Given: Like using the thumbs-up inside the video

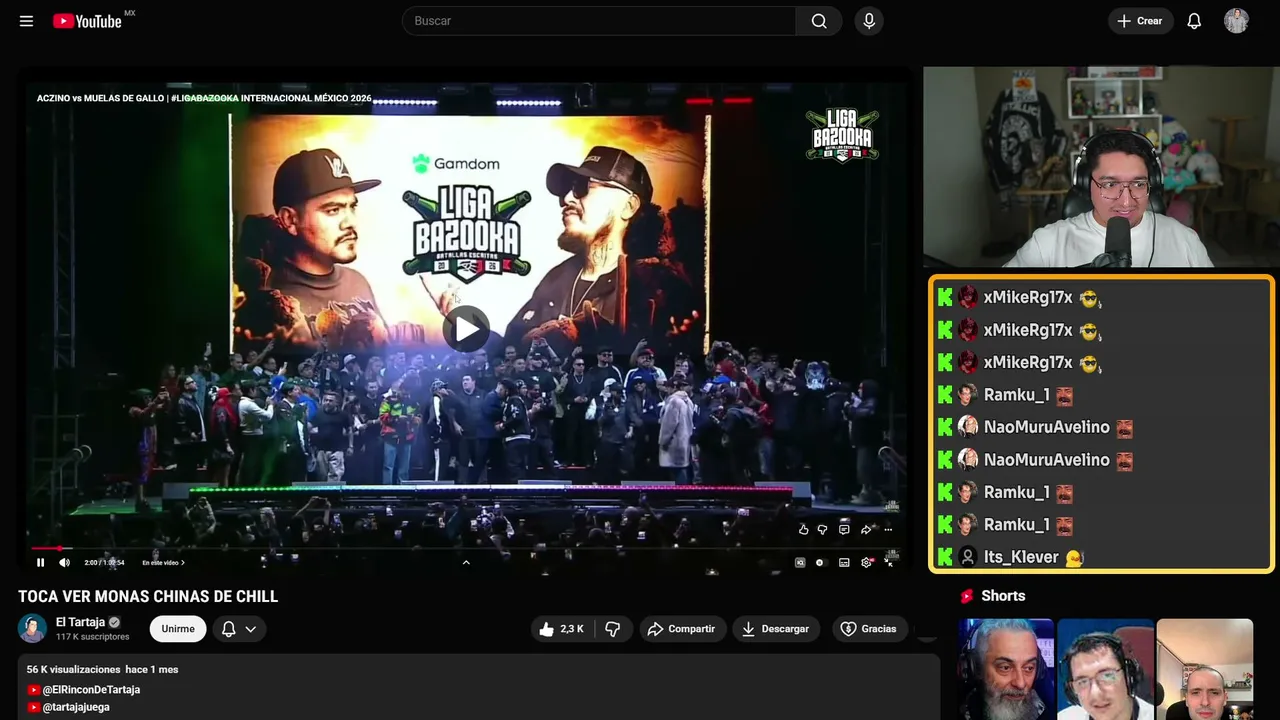Looking at the screenshot, I should 803,529.
